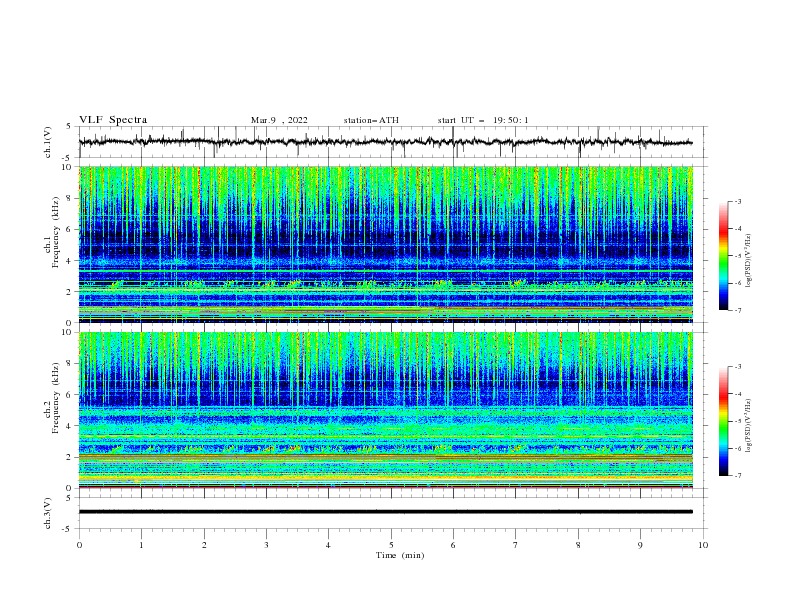The image size is (792, 612).
Task: Click the time axis tick label '8'
Action: click(578, 545)
